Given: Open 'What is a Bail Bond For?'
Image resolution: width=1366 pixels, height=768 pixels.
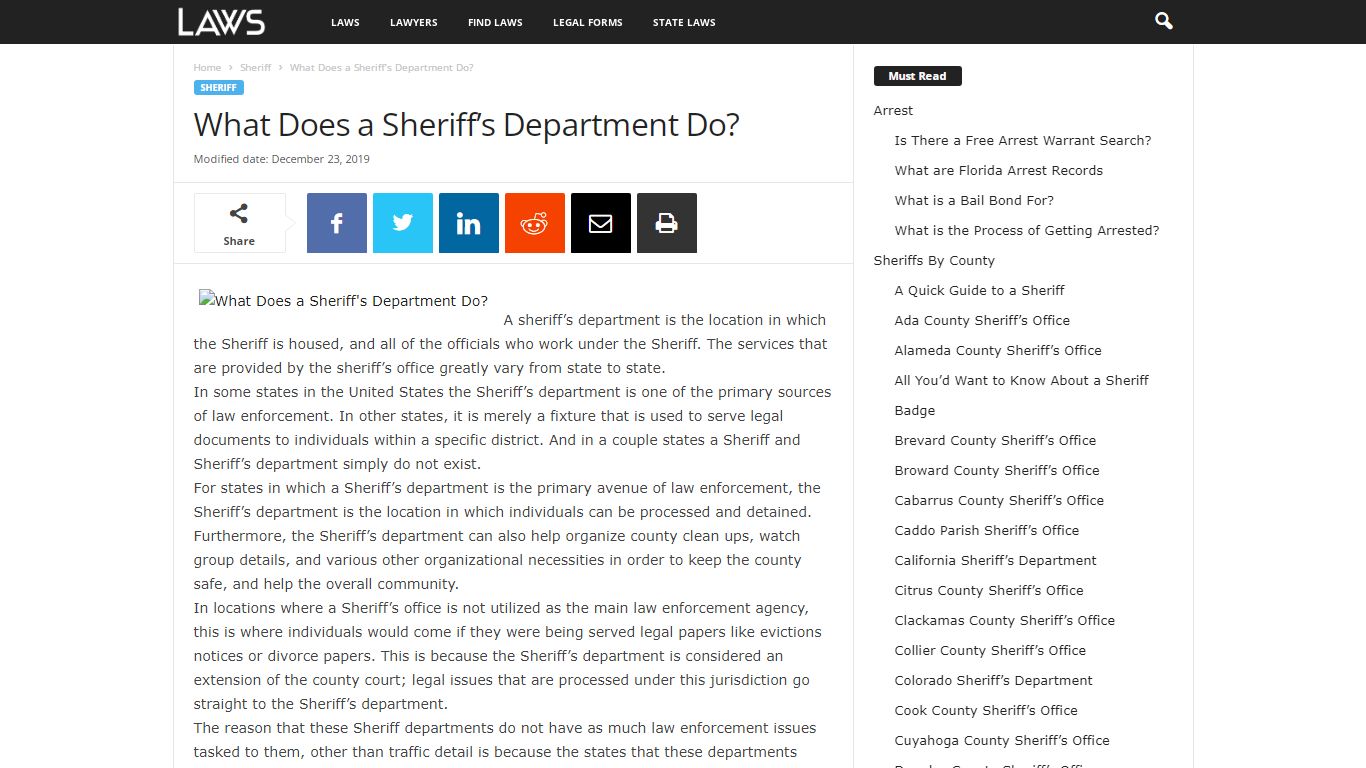Looking at the screenshot, I should tap(974, 201).
